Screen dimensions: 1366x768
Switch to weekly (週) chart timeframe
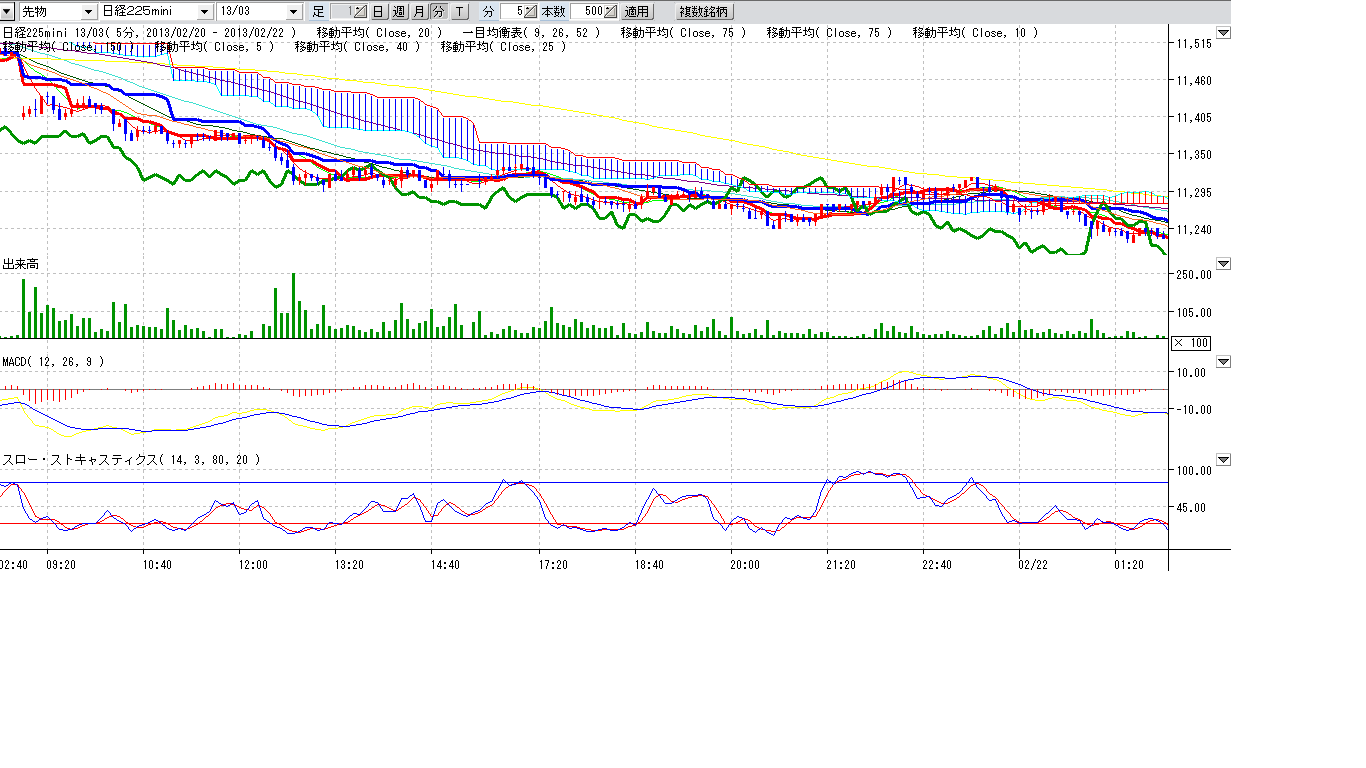click(398, 12)
